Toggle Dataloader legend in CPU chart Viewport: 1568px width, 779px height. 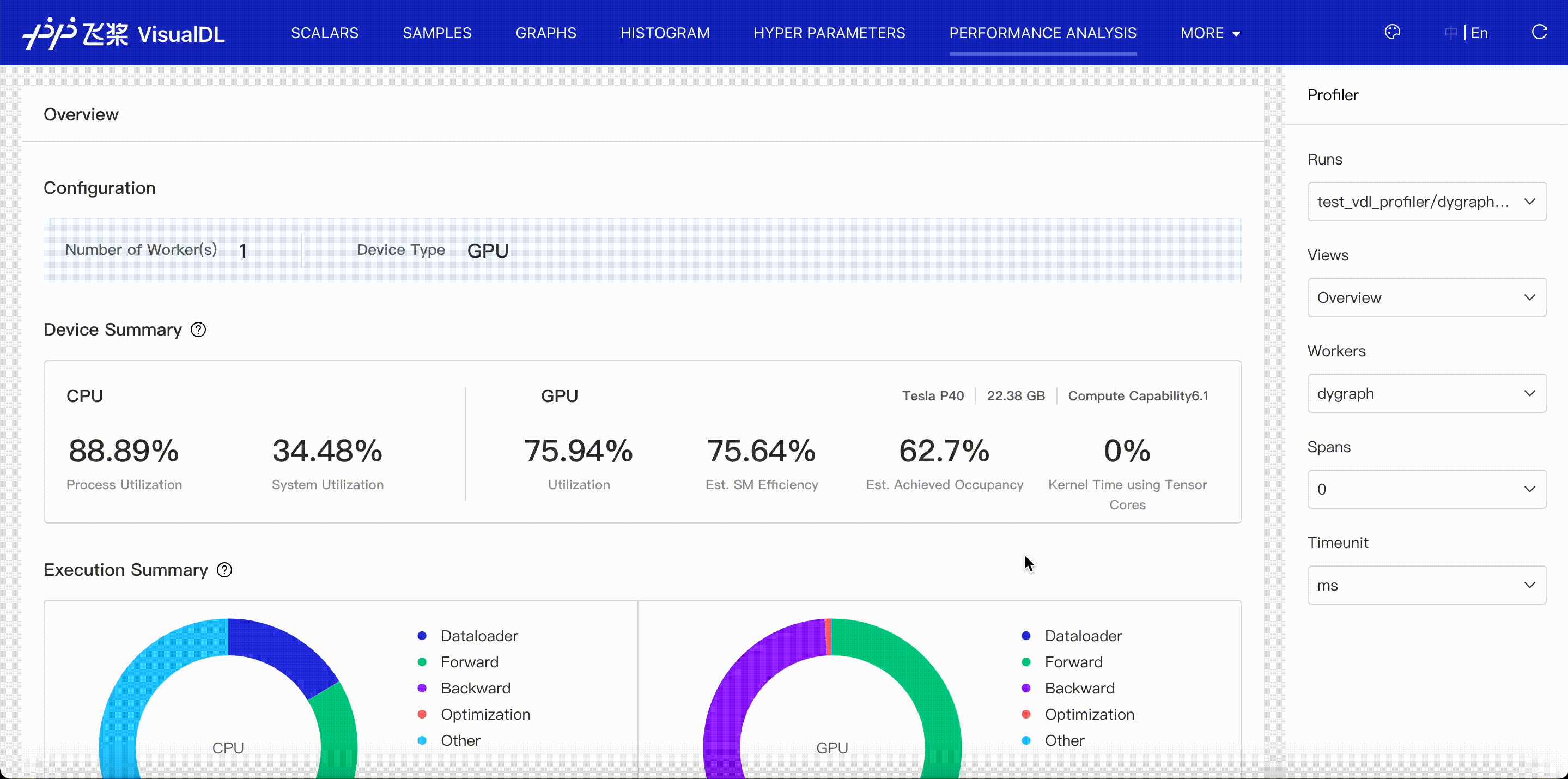click(478, 636)
